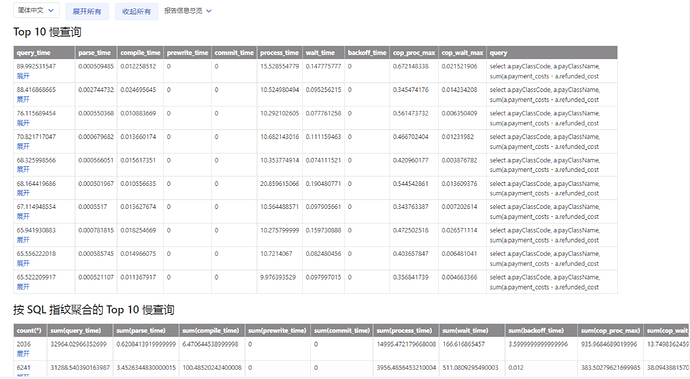690x379 pixels.
Task: Select the parse_time value 0.002744732
Action: point(96,90)
